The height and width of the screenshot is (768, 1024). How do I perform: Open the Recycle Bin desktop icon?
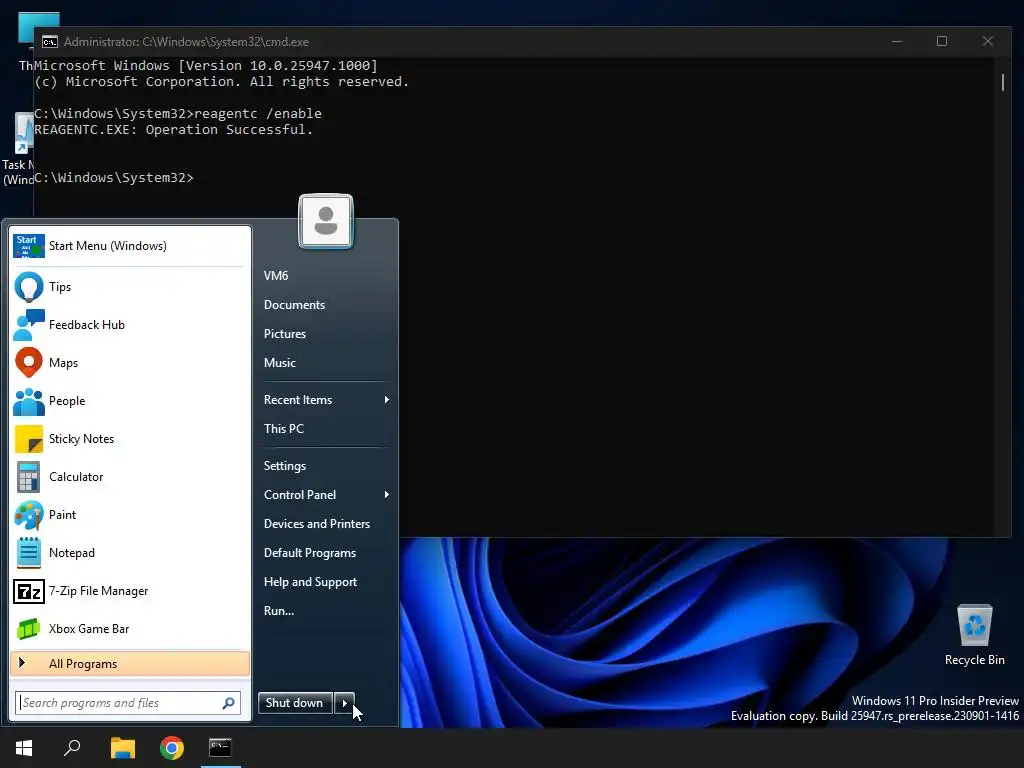coord(974,635)
